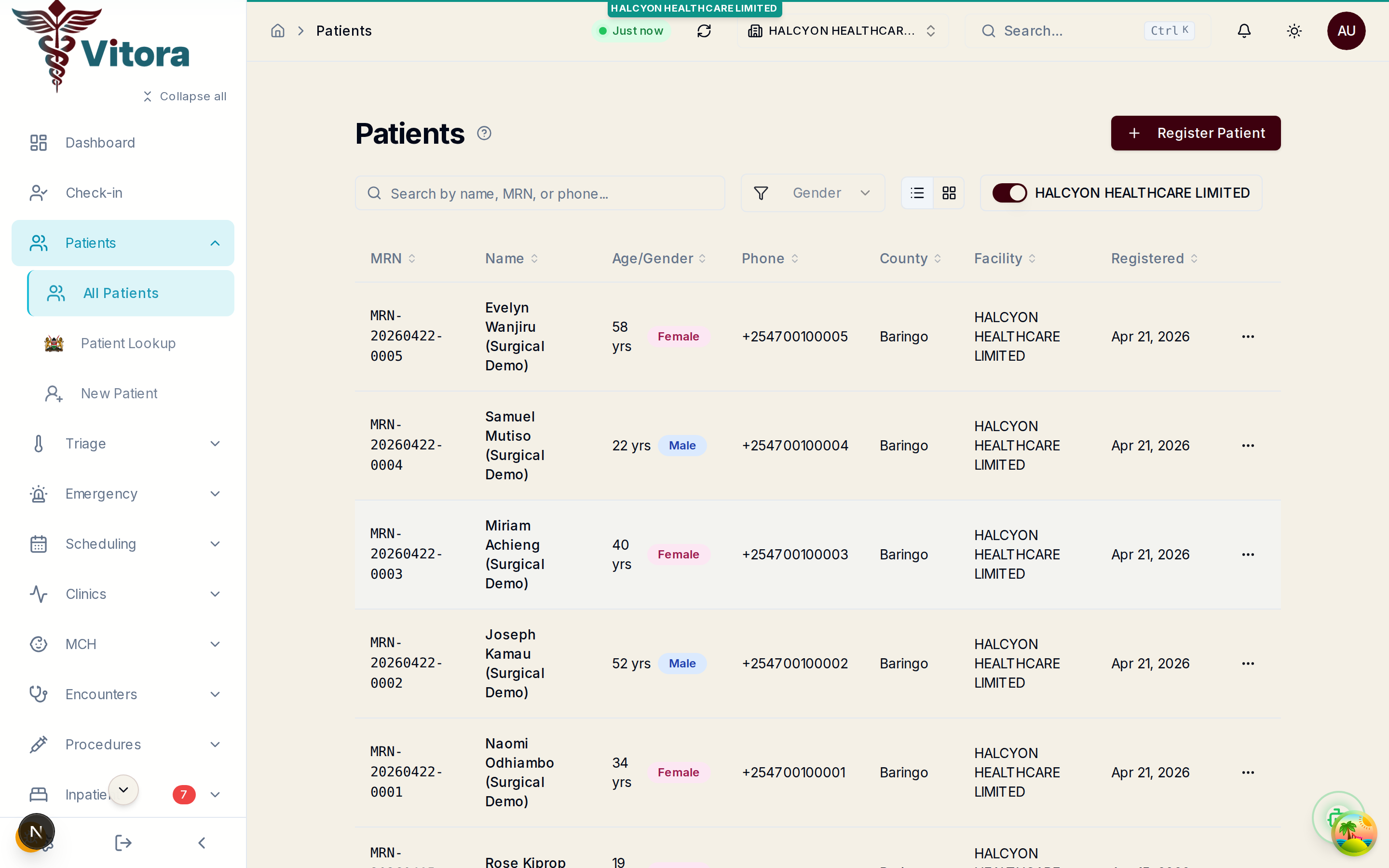Select All Patients submenu item
Viewport: 1389px width, 868px height.
click(x=131, y=293)
